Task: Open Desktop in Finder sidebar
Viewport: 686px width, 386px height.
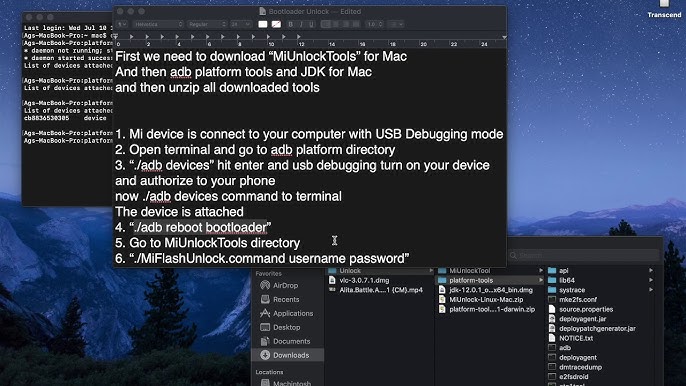Action: click(287, 327)
